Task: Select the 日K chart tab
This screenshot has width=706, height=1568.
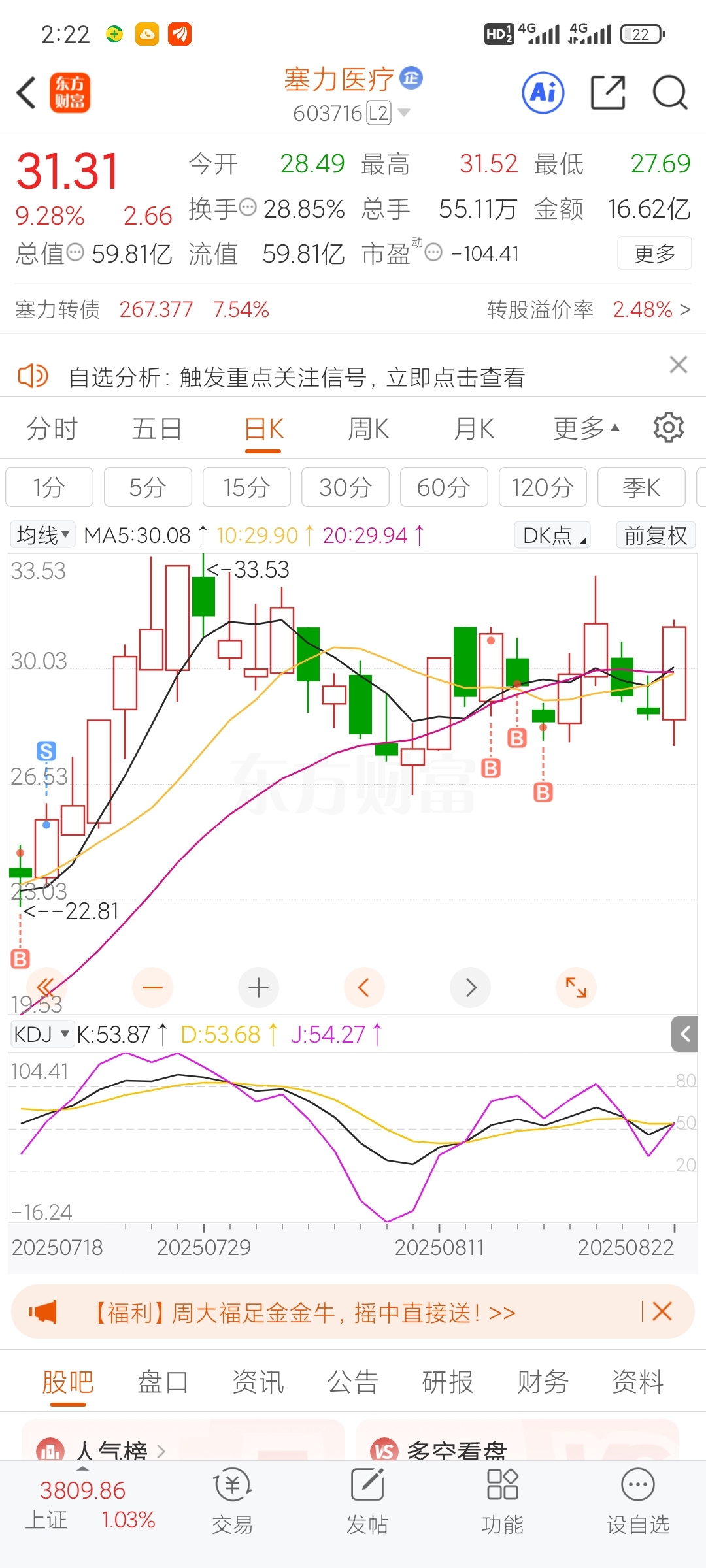Action: point(263,429)
